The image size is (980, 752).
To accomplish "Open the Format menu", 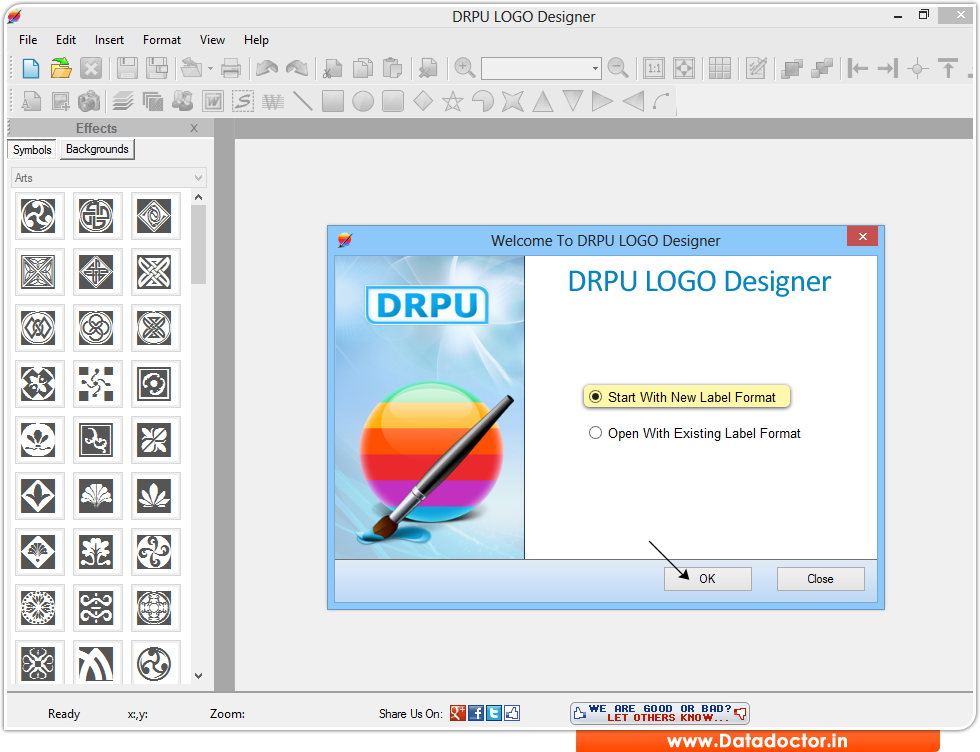I will [x=161, y=40].
